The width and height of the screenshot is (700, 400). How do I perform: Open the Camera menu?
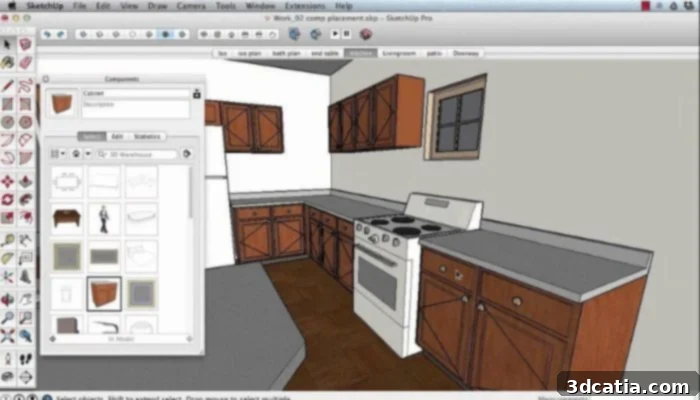(191, 6)
